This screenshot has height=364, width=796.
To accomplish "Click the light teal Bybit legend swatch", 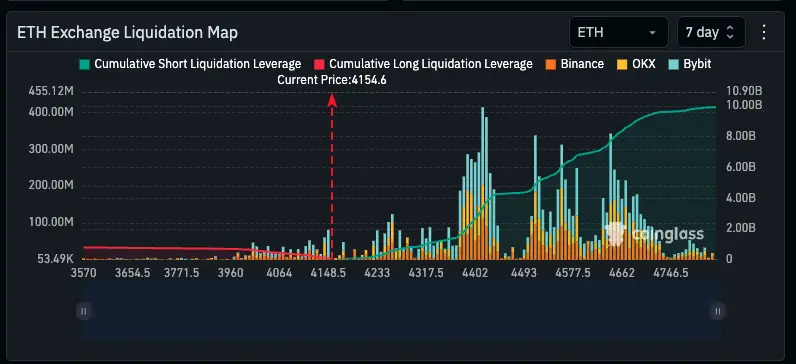I will [x=673, y=64].
